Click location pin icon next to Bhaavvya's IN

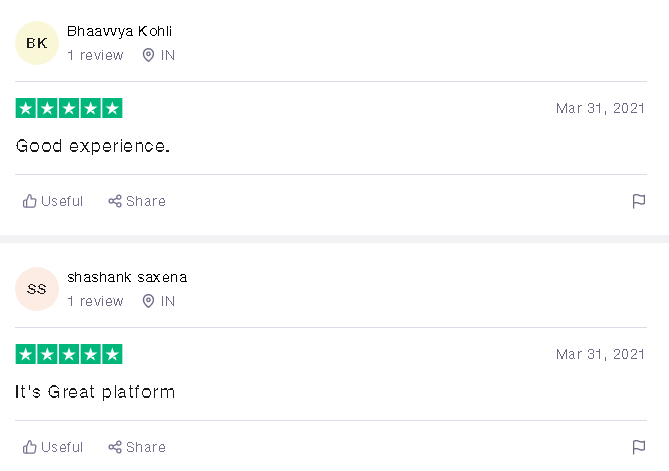[x=149, y=56]
